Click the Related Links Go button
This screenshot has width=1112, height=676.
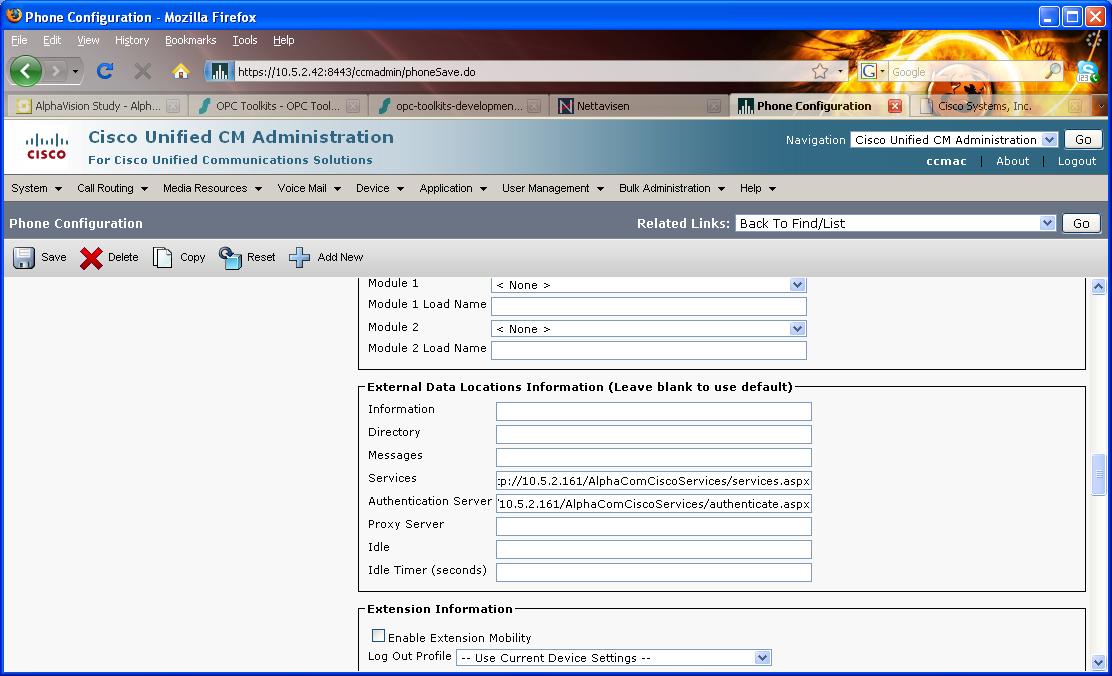pos(1081,223)
